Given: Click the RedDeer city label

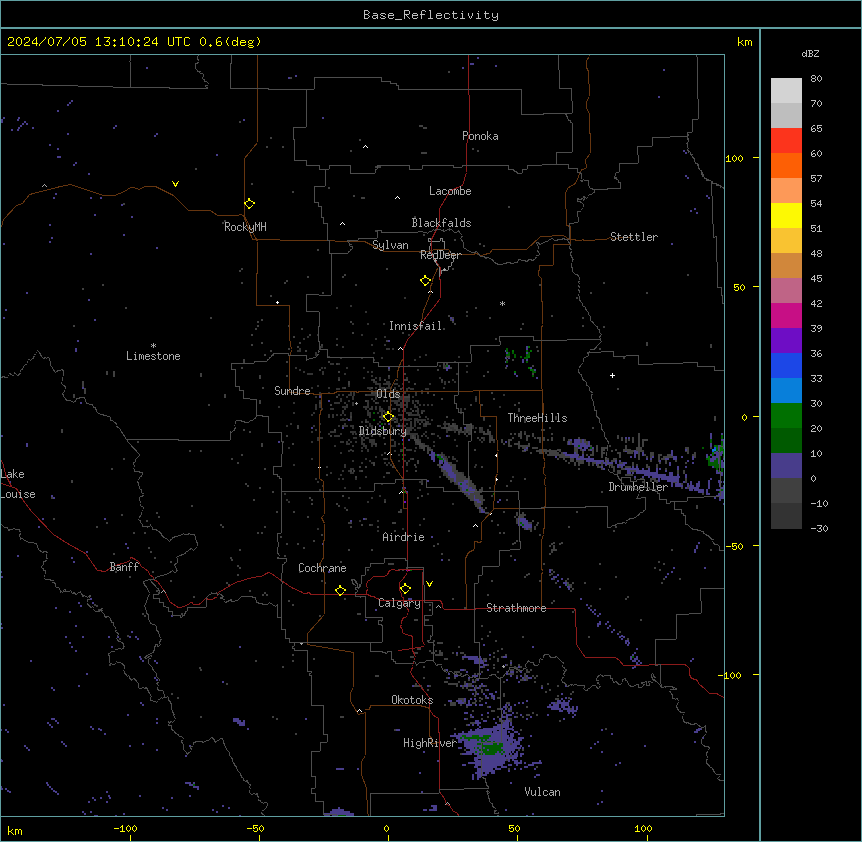Looking at the screenshot, I should (x=440, y=255).
